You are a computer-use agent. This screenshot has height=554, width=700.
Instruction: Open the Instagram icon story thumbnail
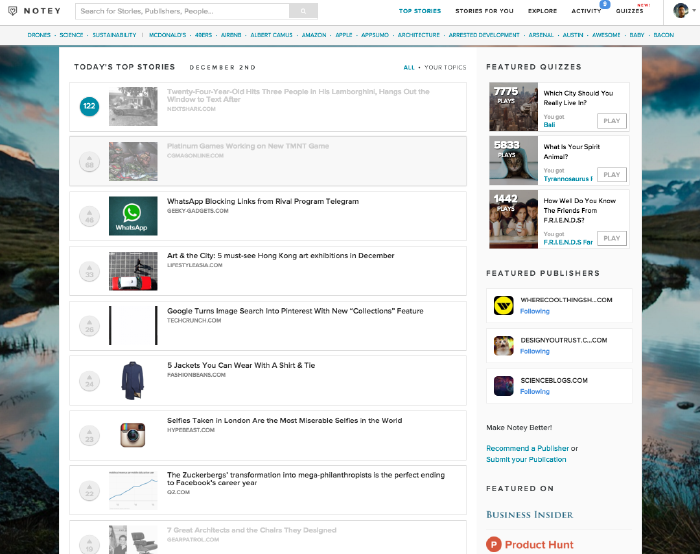pyautogui.click(x=133, y=435)
